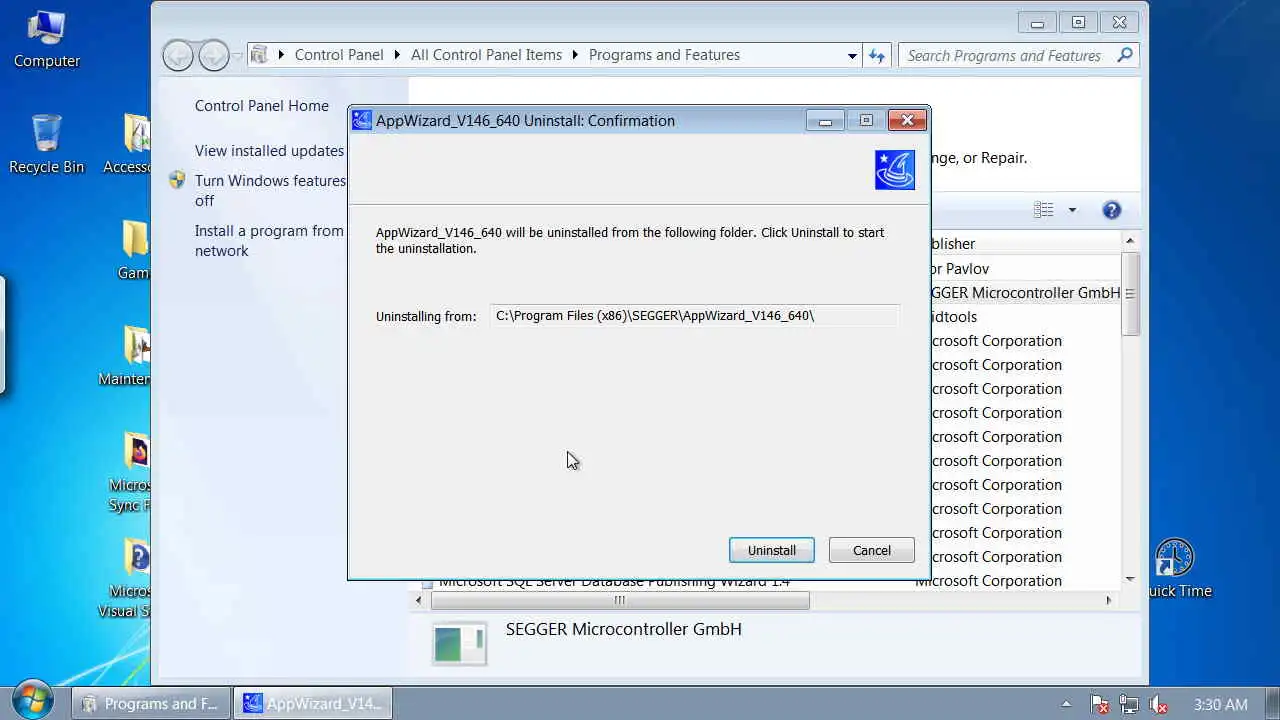Expand the address bar history dropdown
This screenshot has height=720, width=1280.
click(x=852, y=56)
